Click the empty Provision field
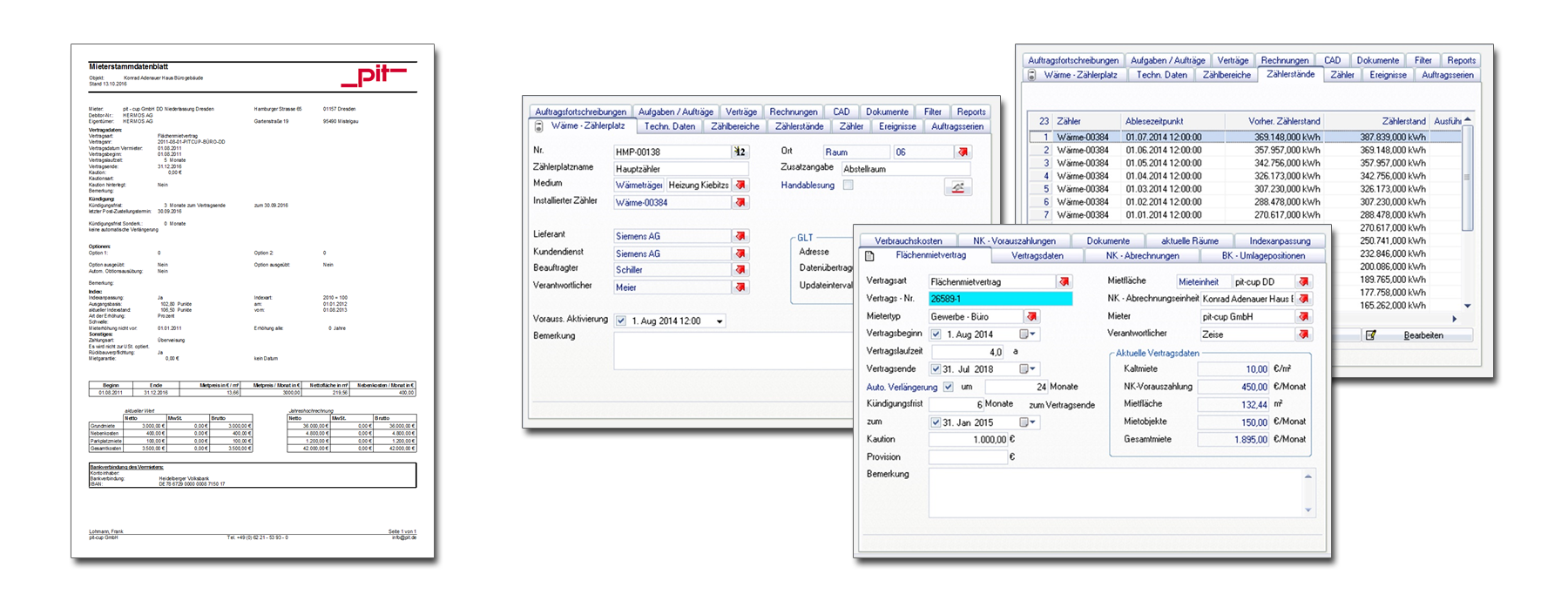The width and height of the screenshot is (1568, 601). click(969, 457)
